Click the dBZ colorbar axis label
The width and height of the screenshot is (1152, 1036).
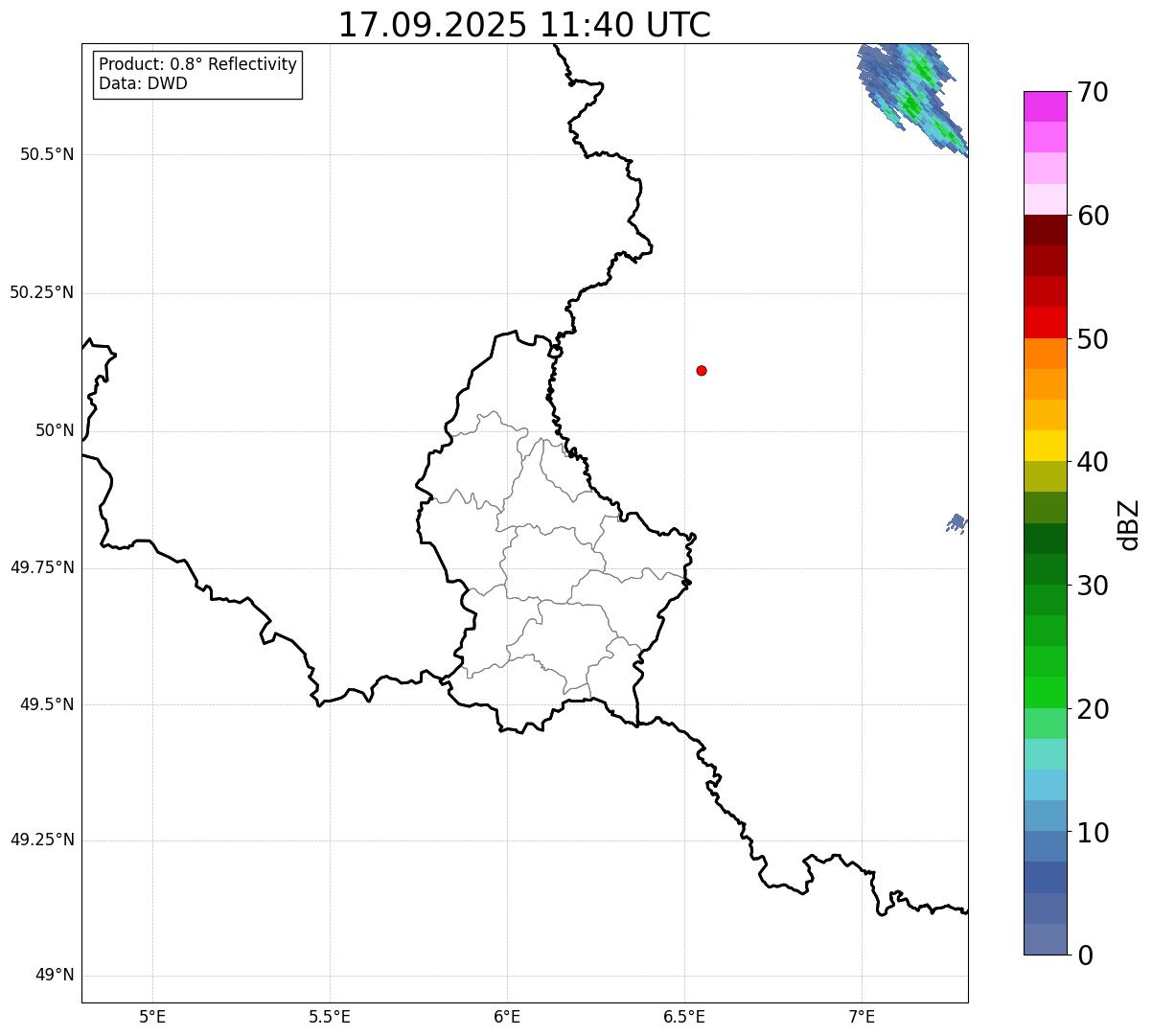pyautogui.click(x=1130, y=523)
